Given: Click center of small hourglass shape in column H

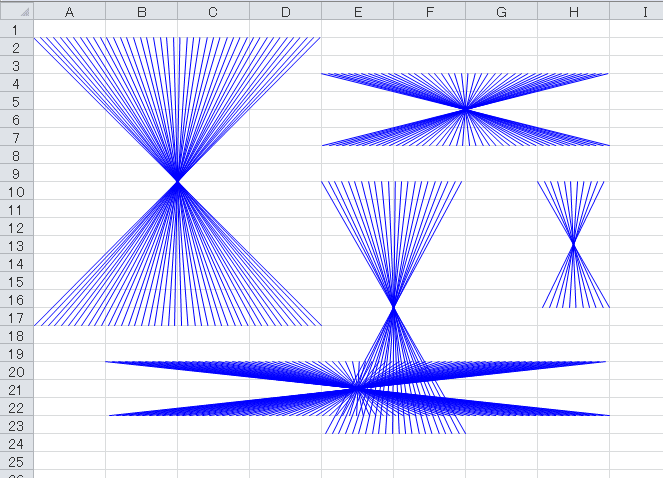Looking at the screenshot, I should point(573,243).
